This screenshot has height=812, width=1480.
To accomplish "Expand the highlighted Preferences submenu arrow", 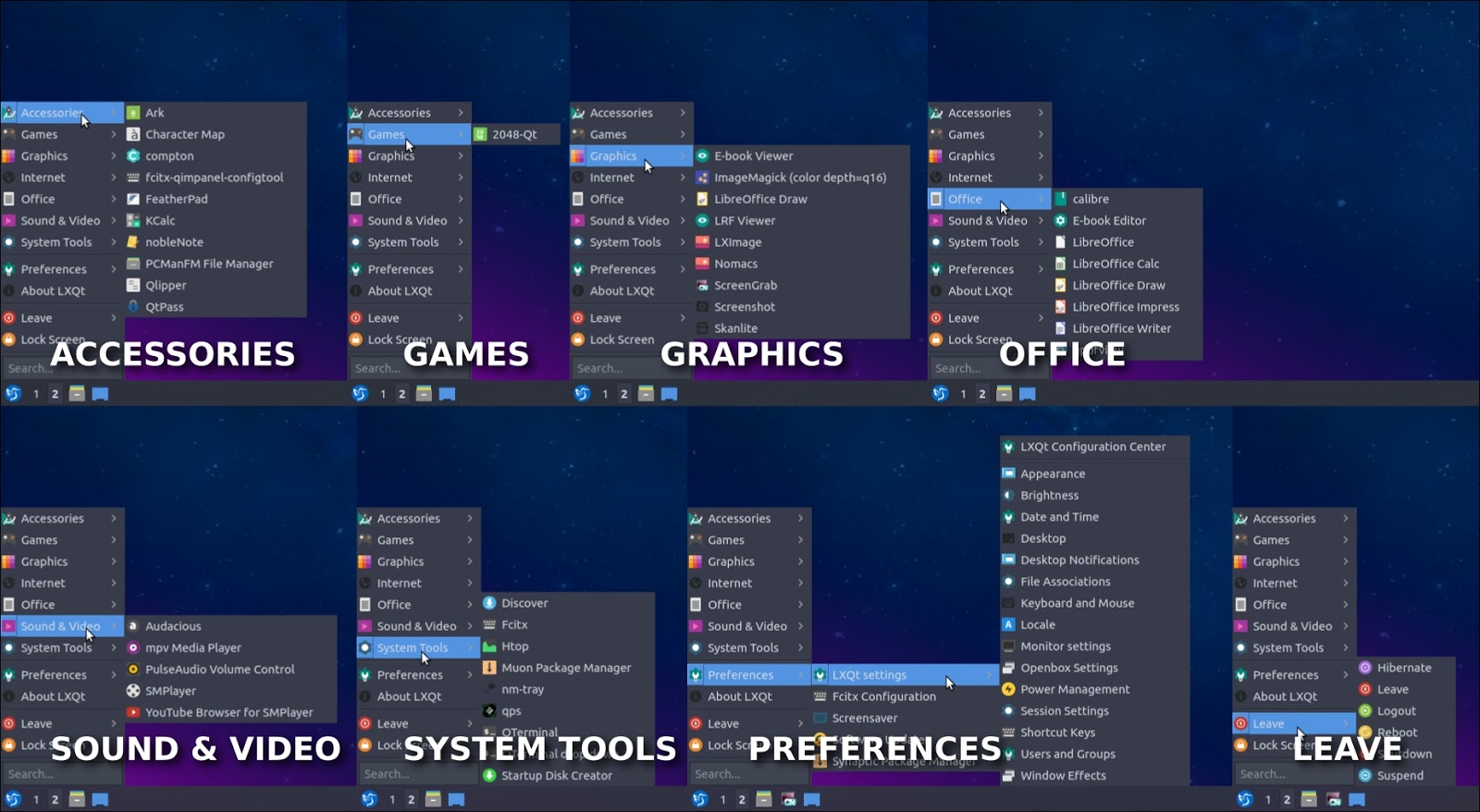I will (800, 675).
